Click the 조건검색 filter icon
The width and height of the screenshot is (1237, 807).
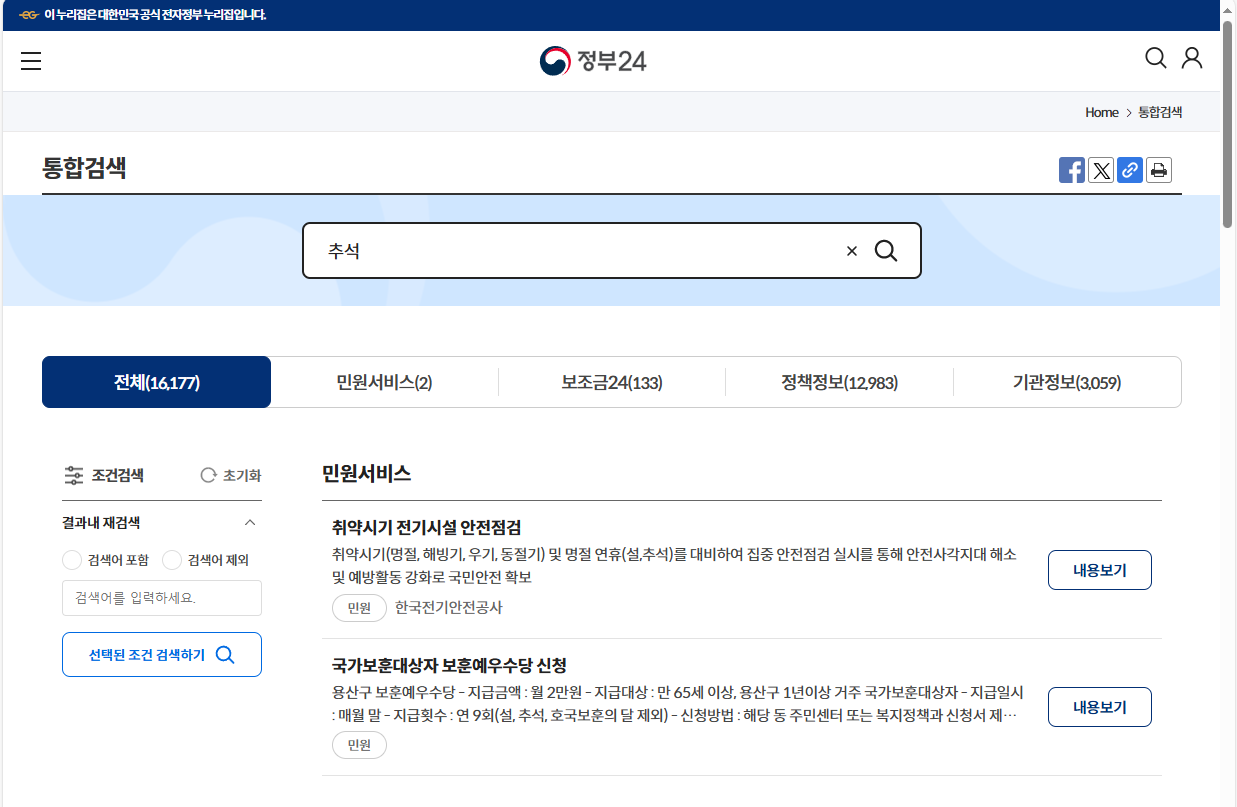(74, 475)
